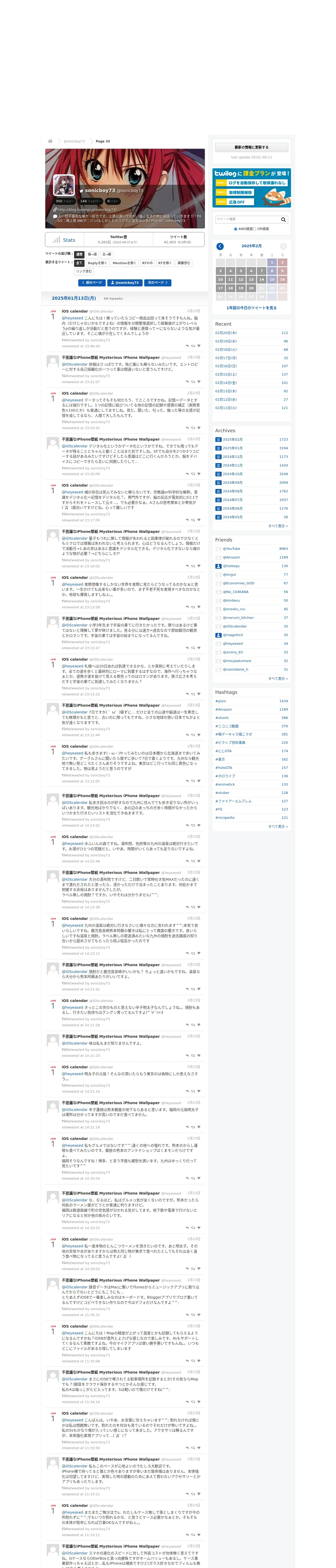Select calendar day 15

tap(272, 279)
